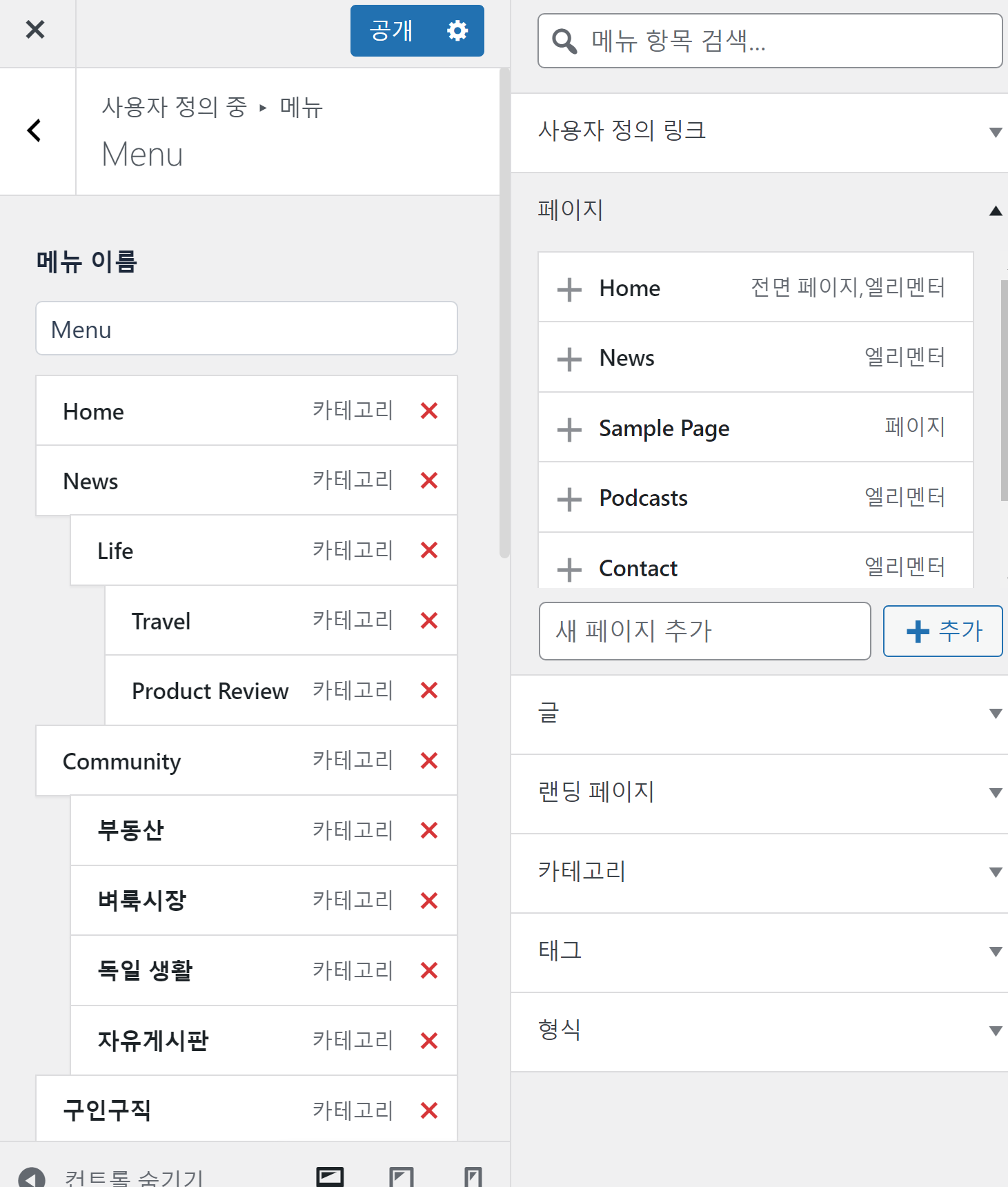Remove 부동산 menu item with red X
Viewport: 1008px width, 1187px height.
(429, 830)
